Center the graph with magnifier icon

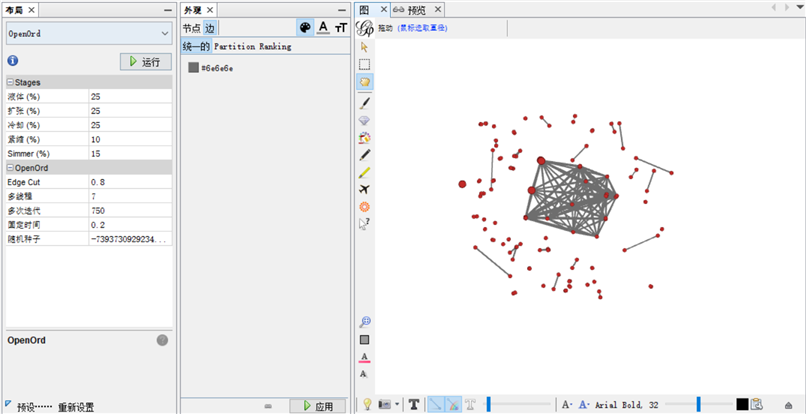[365, 322]
